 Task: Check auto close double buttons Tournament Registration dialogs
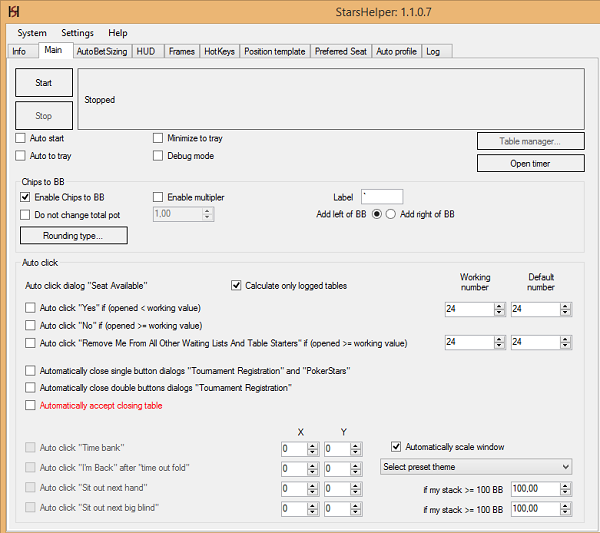[x=30, y=388]
